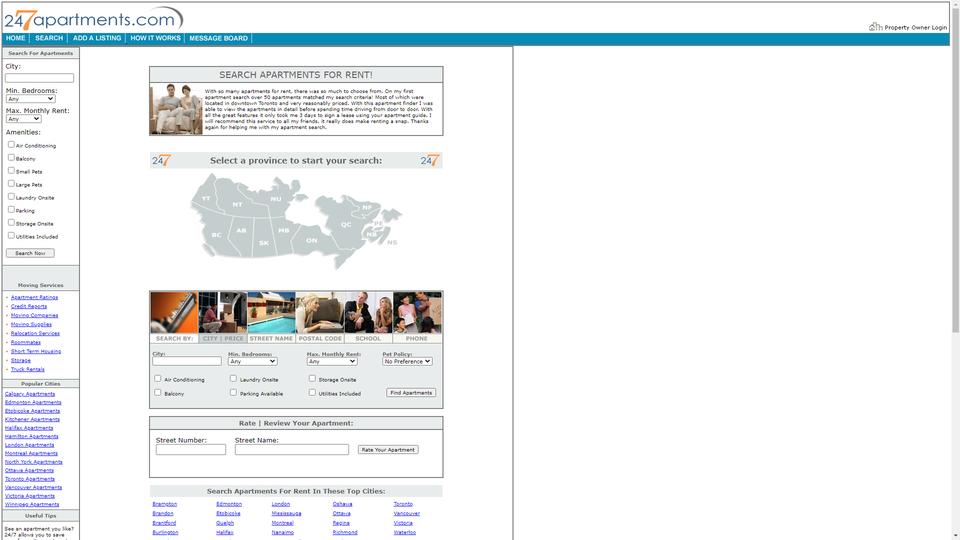
Task: Open Search By panel Max. Monthly Rent dropdown
Action: [x=332, y=362]
